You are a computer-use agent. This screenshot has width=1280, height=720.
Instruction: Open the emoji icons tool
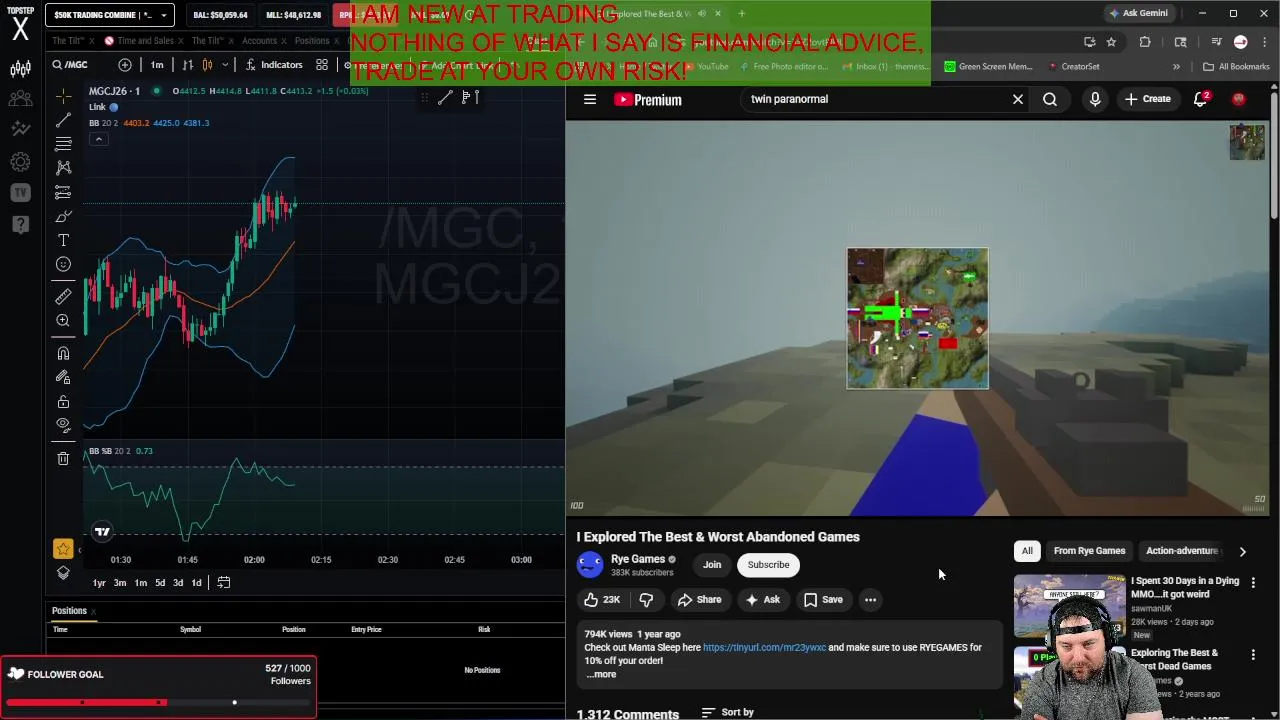[x=63, y=264]
